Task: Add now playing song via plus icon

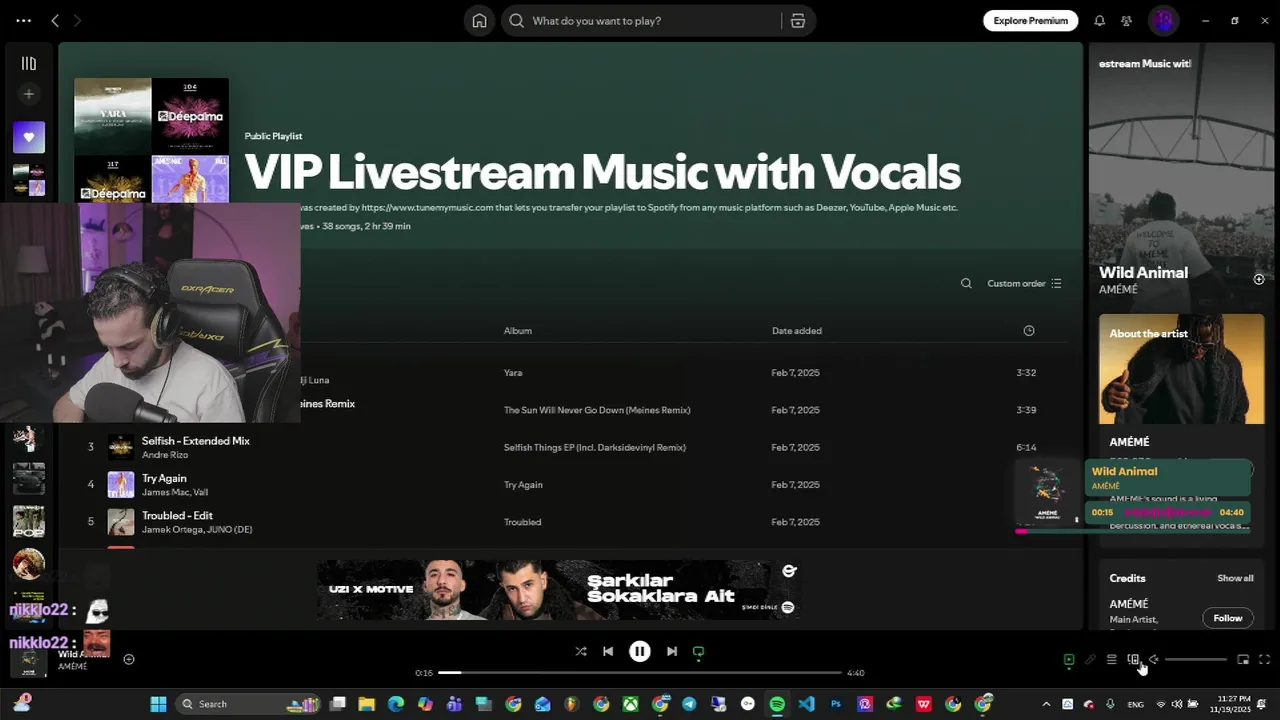Action: coord(129,659)
